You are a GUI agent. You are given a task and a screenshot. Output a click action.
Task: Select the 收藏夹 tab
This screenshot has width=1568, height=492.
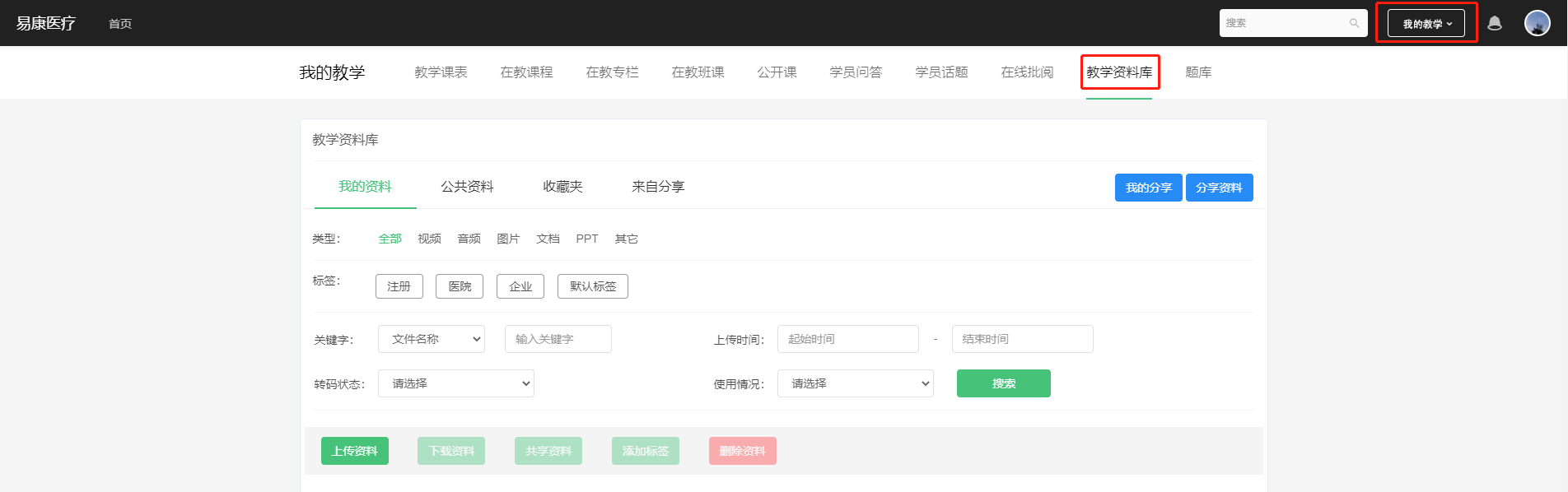tap(562, 187)
